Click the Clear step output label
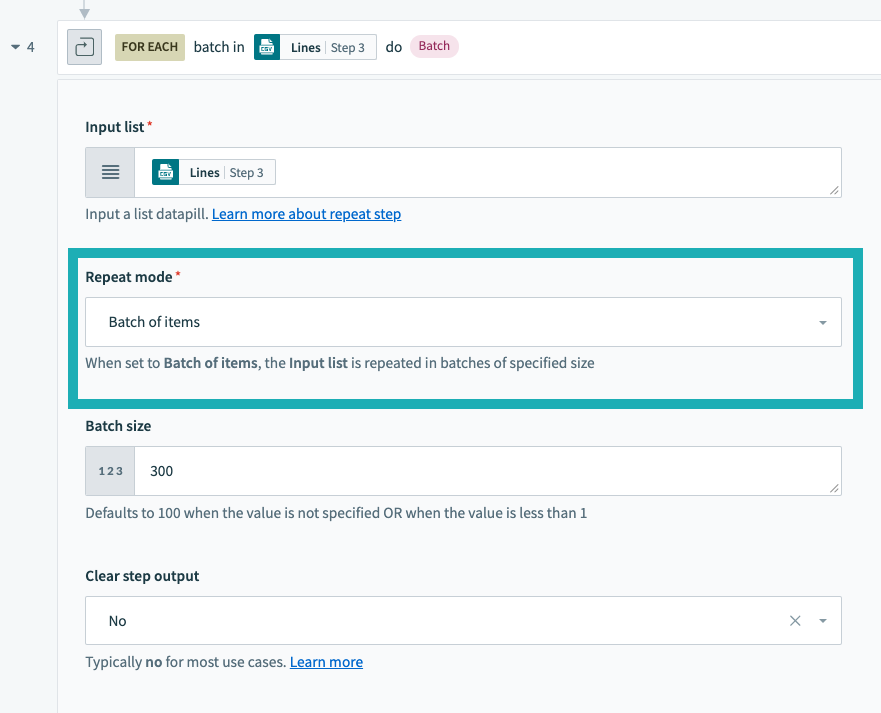 [142, 576]
